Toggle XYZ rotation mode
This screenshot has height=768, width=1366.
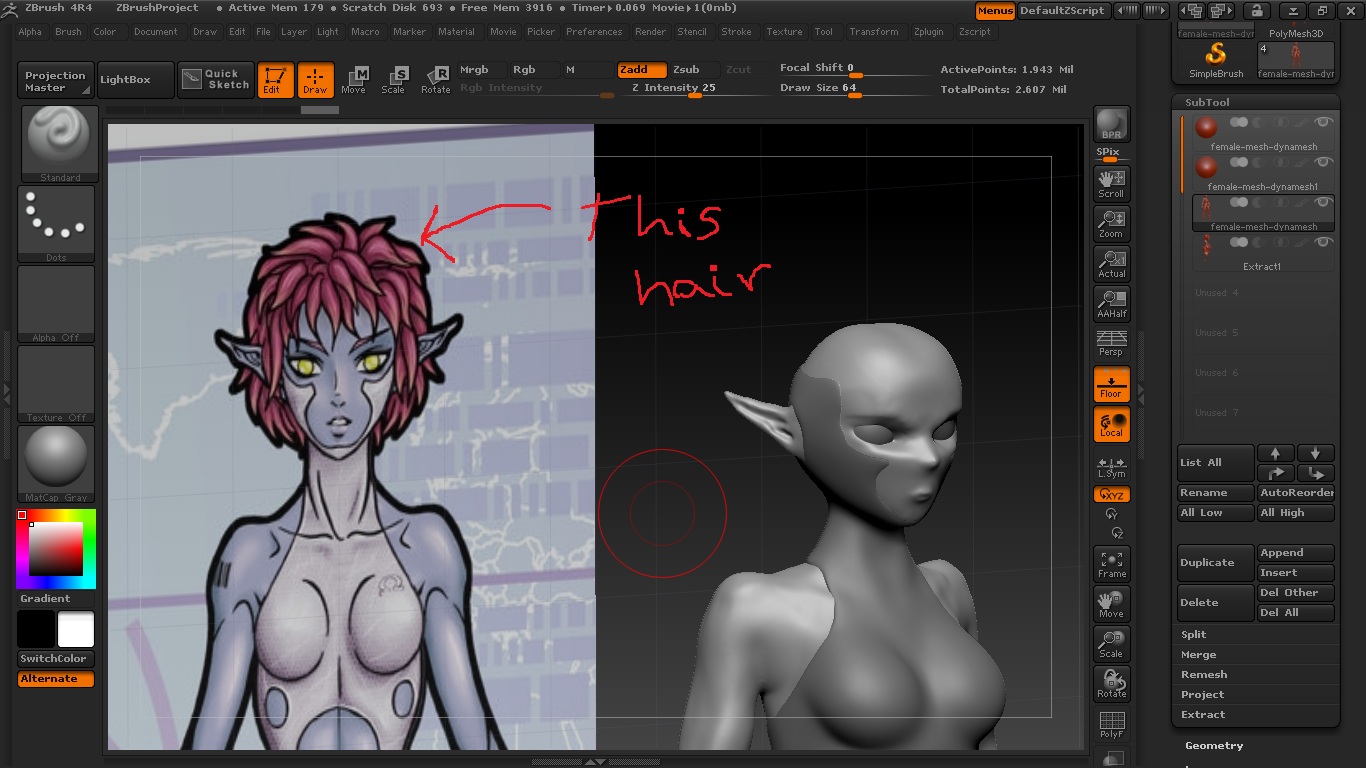pyautogui.click(x=1111, y=495)
